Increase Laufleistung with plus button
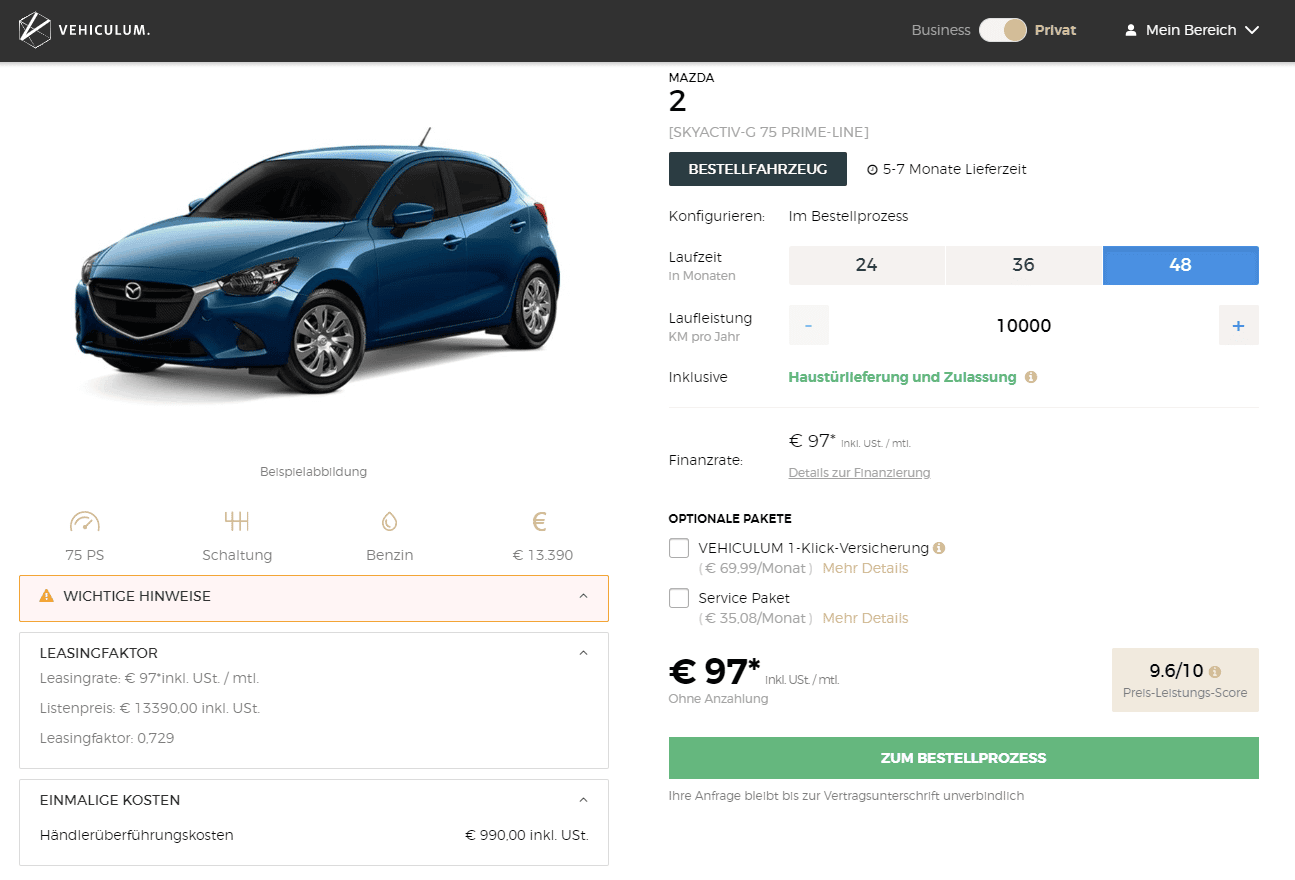This screenshot has height=880, width=1295. [1239, 325]
